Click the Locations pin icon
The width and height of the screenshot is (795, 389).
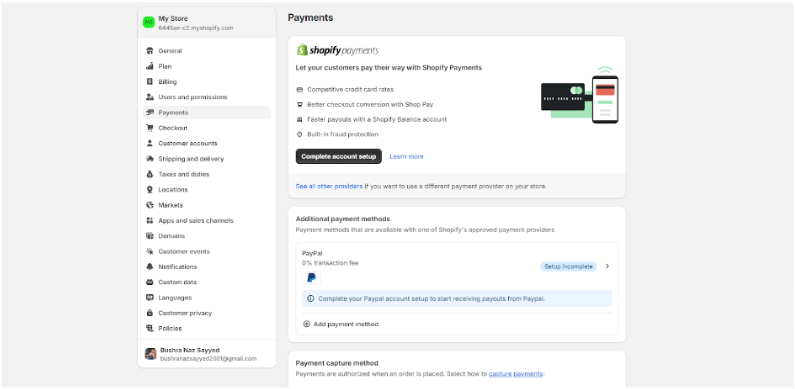(150, 190)
